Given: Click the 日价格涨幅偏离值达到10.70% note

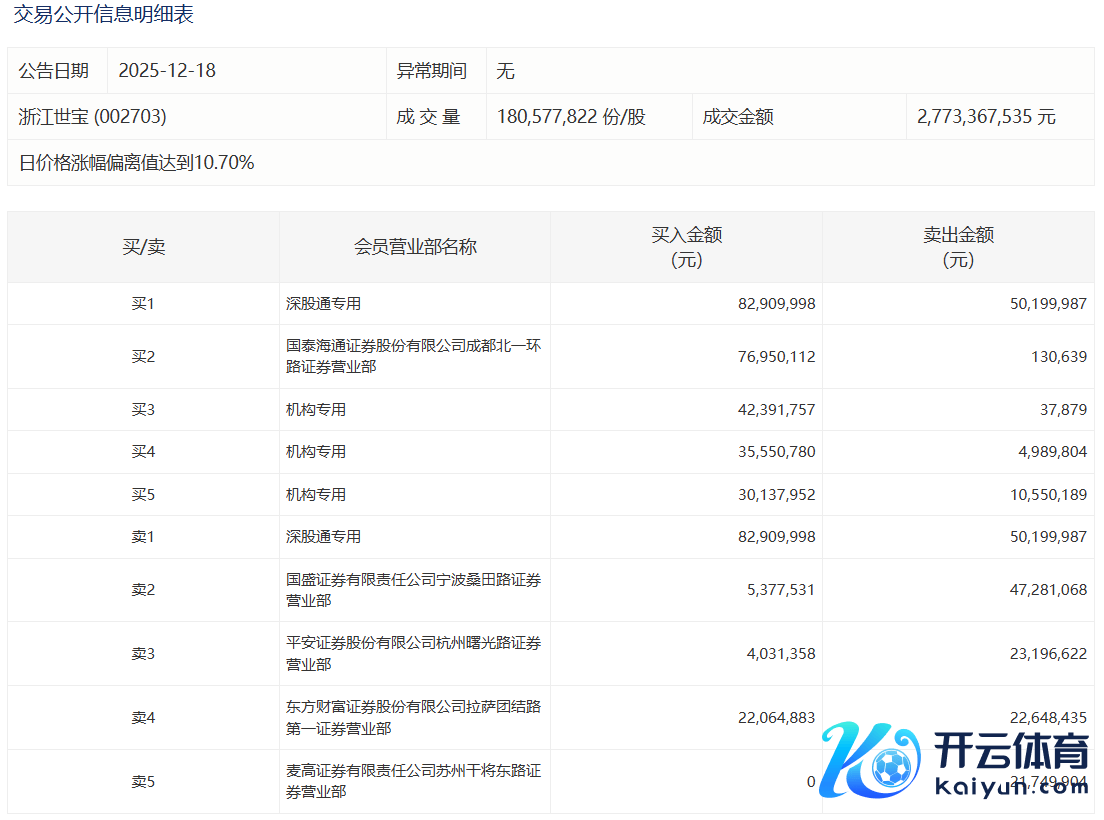Looking at the screenshot, I should pos(136,163).
